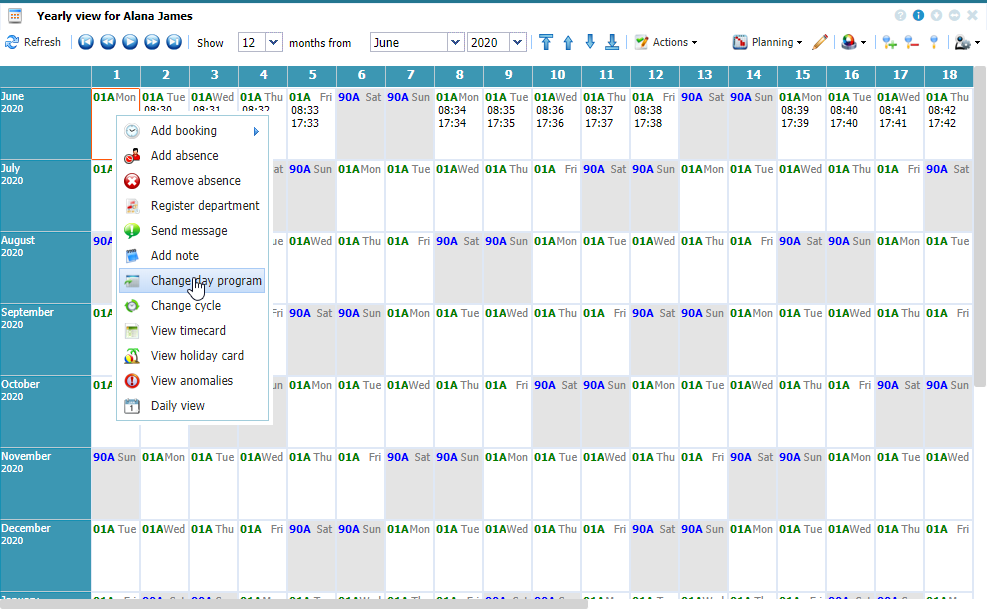987x609 pixels.
Task: Open the start month dropdown showing June
Action: pyautogui.click(x=455, y=42)
